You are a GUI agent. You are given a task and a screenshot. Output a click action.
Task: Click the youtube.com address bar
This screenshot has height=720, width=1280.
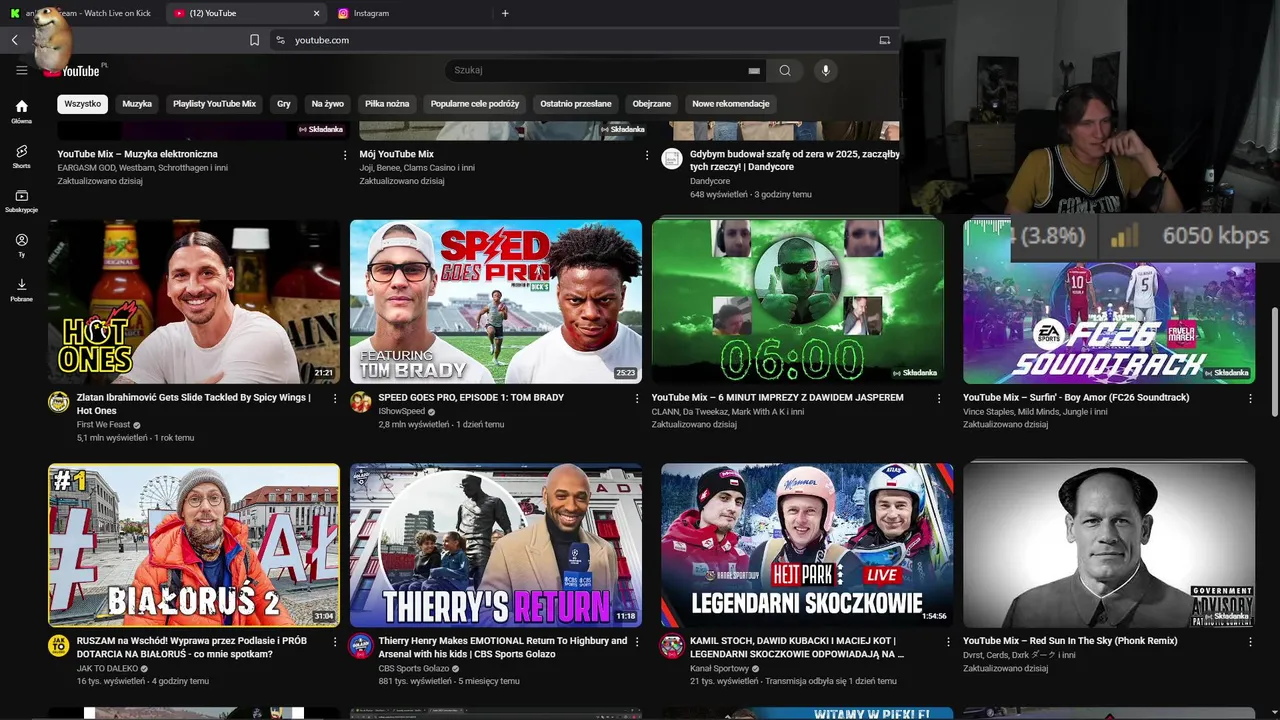(x=580, y=40)
